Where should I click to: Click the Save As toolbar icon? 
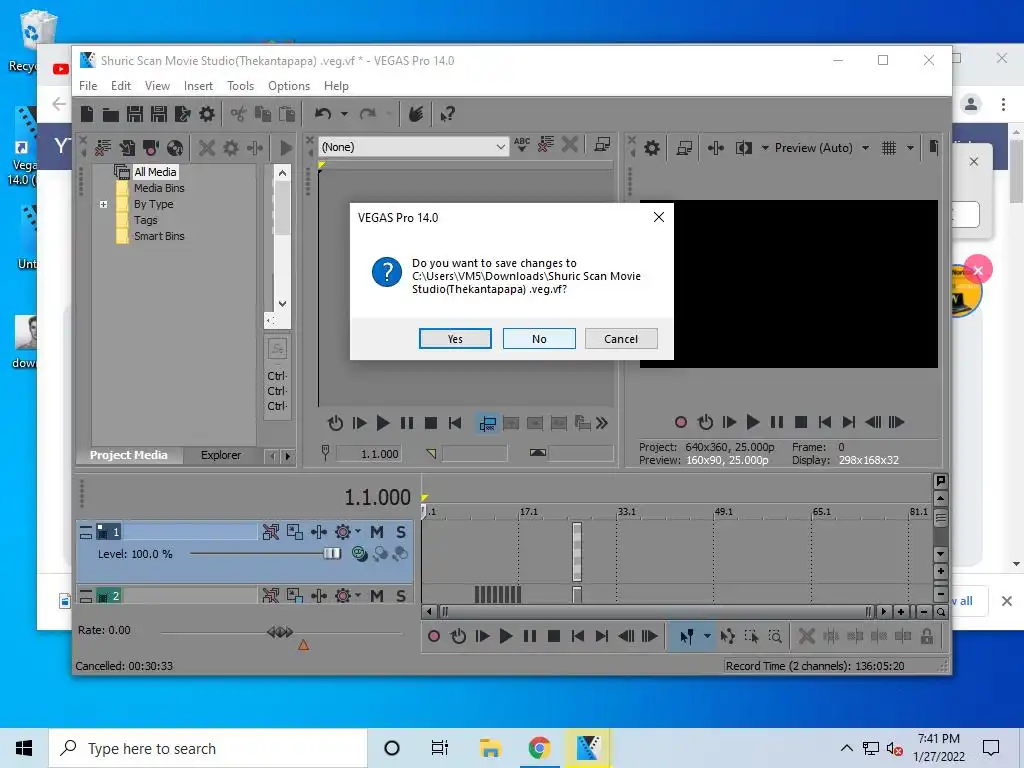(159, 114)
